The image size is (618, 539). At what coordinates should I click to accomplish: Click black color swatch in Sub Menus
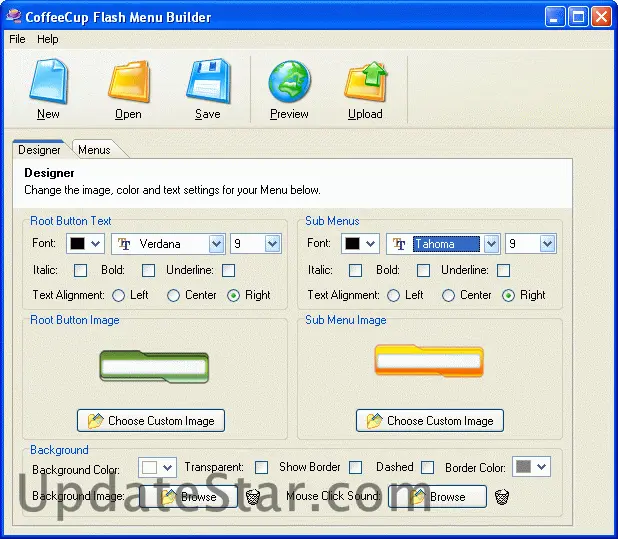[352, 244]
